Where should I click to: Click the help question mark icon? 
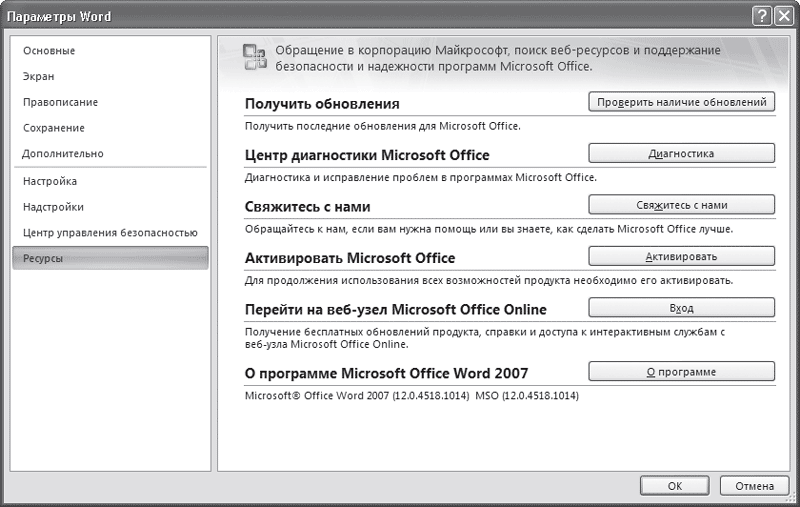[x=762, y=16]
